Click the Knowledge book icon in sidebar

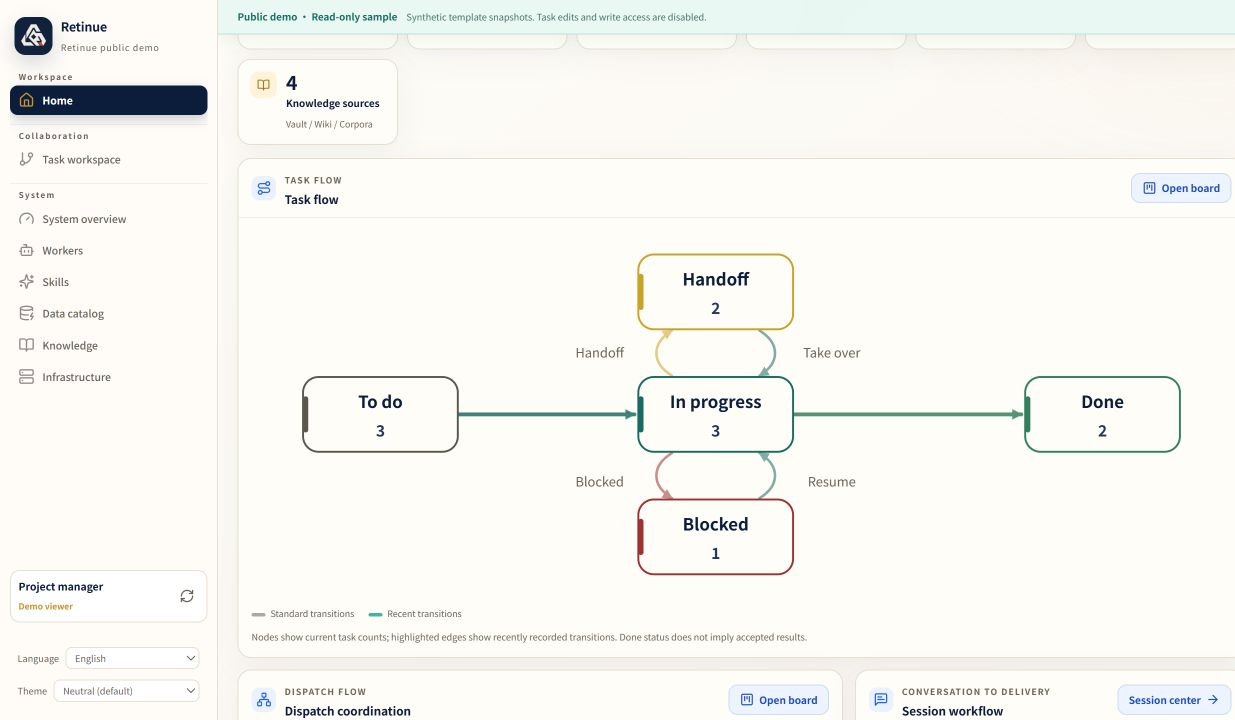(27, 345)
